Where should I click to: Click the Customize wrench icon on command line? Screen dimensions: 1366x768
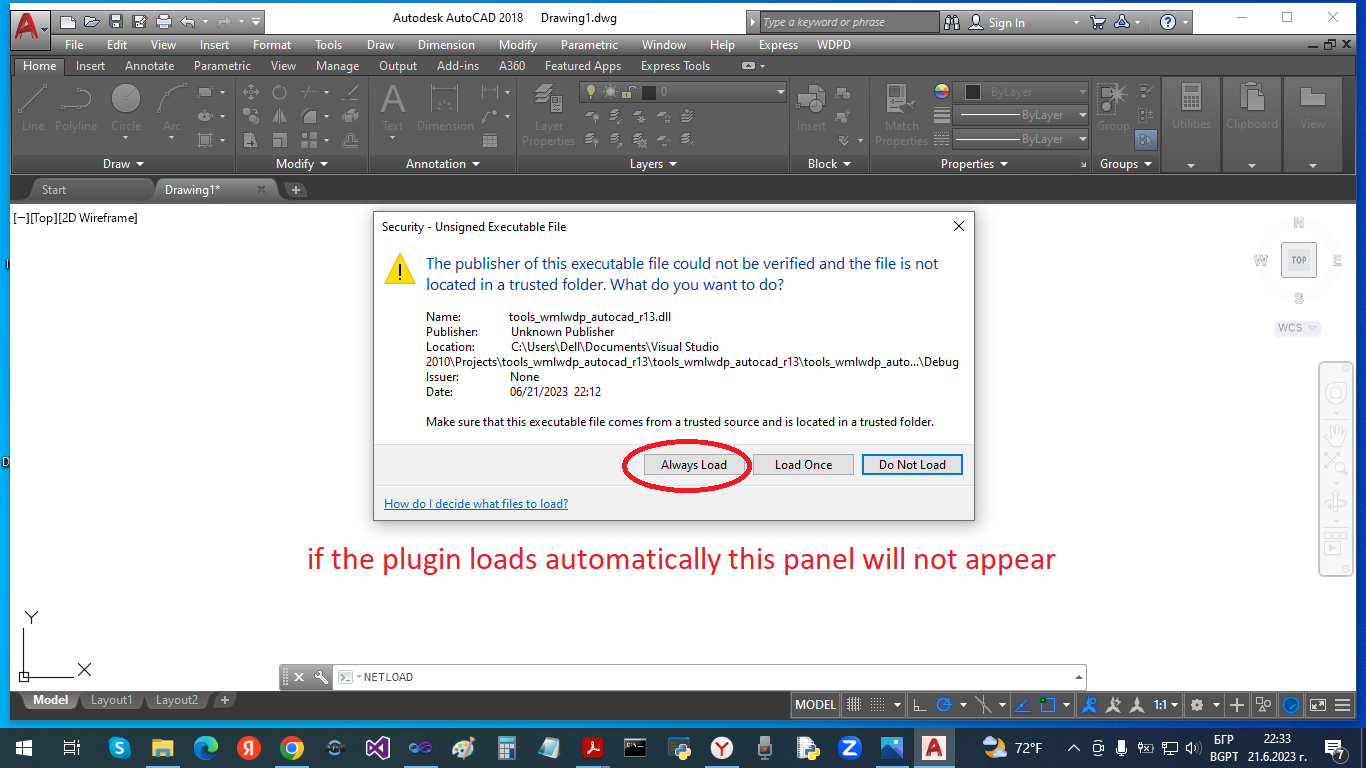coord(321,677)
